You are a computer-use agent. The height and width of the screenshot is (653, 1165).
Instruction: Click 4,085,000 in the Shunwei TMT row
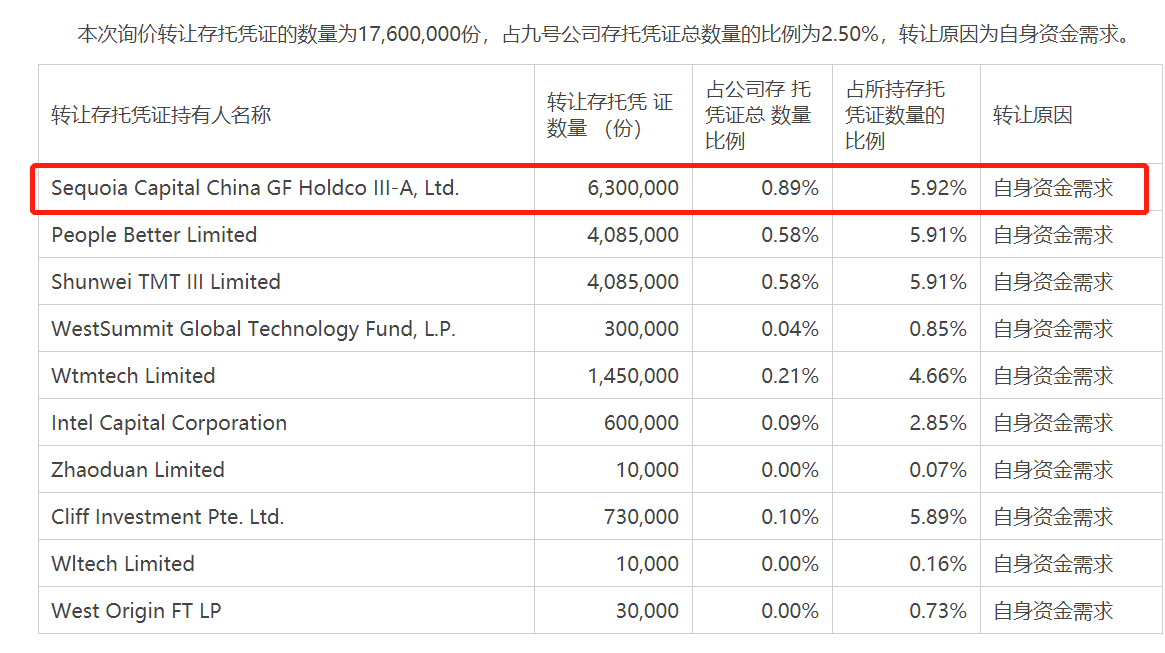click(x=633, y=282)
